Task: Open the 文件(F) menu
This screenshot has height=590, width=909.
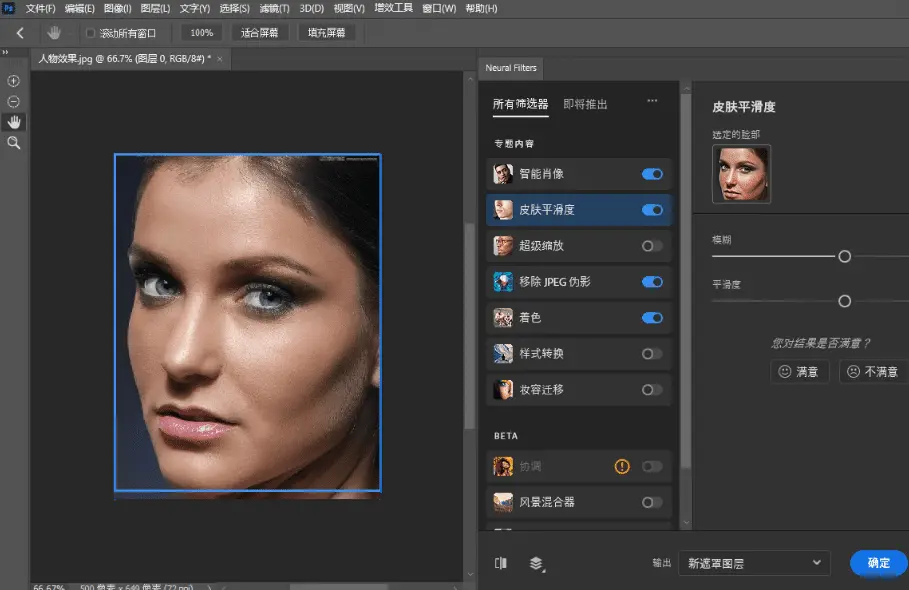Action: [40, 9]
